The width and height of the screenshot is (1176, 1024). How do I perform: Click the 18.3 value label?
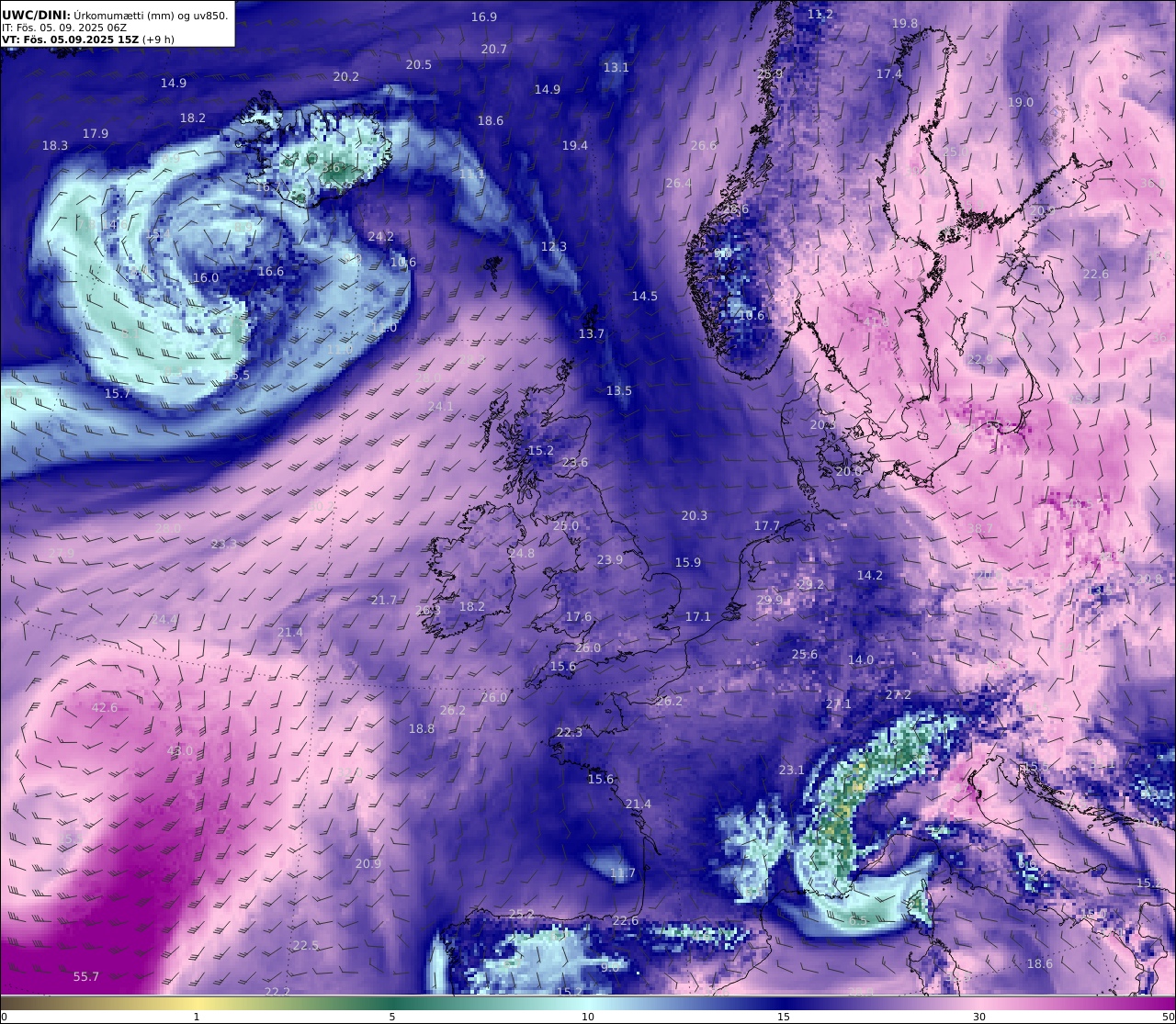coord(55,145)
